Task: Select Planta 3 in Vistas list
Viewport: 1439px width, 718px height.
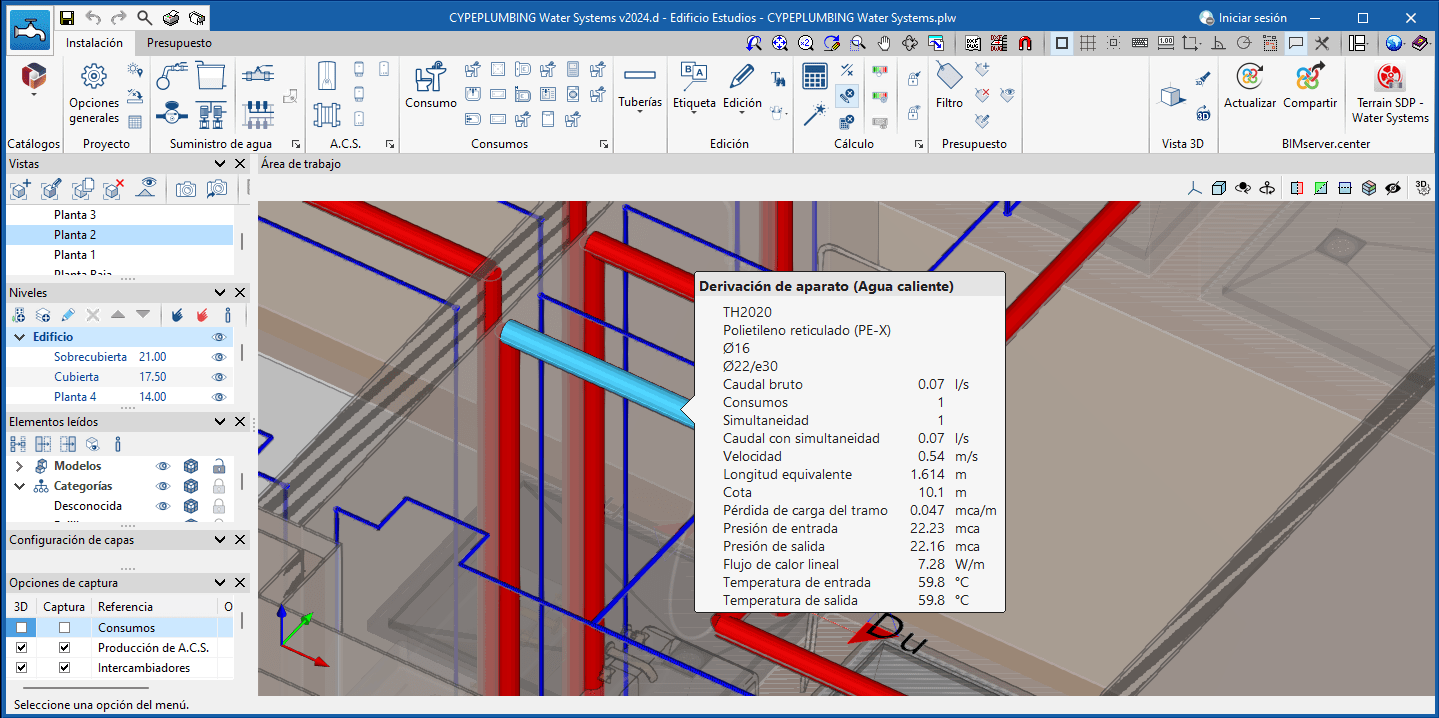Action: click(x=75, y=215)
